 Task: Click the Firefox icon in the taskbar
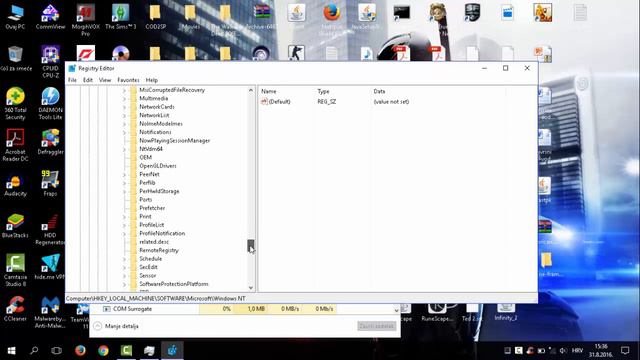[80, 350]
